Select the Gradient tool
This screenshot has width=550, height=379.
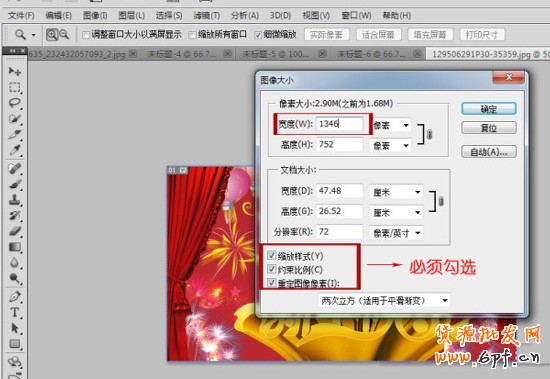[x=14, y=247]
